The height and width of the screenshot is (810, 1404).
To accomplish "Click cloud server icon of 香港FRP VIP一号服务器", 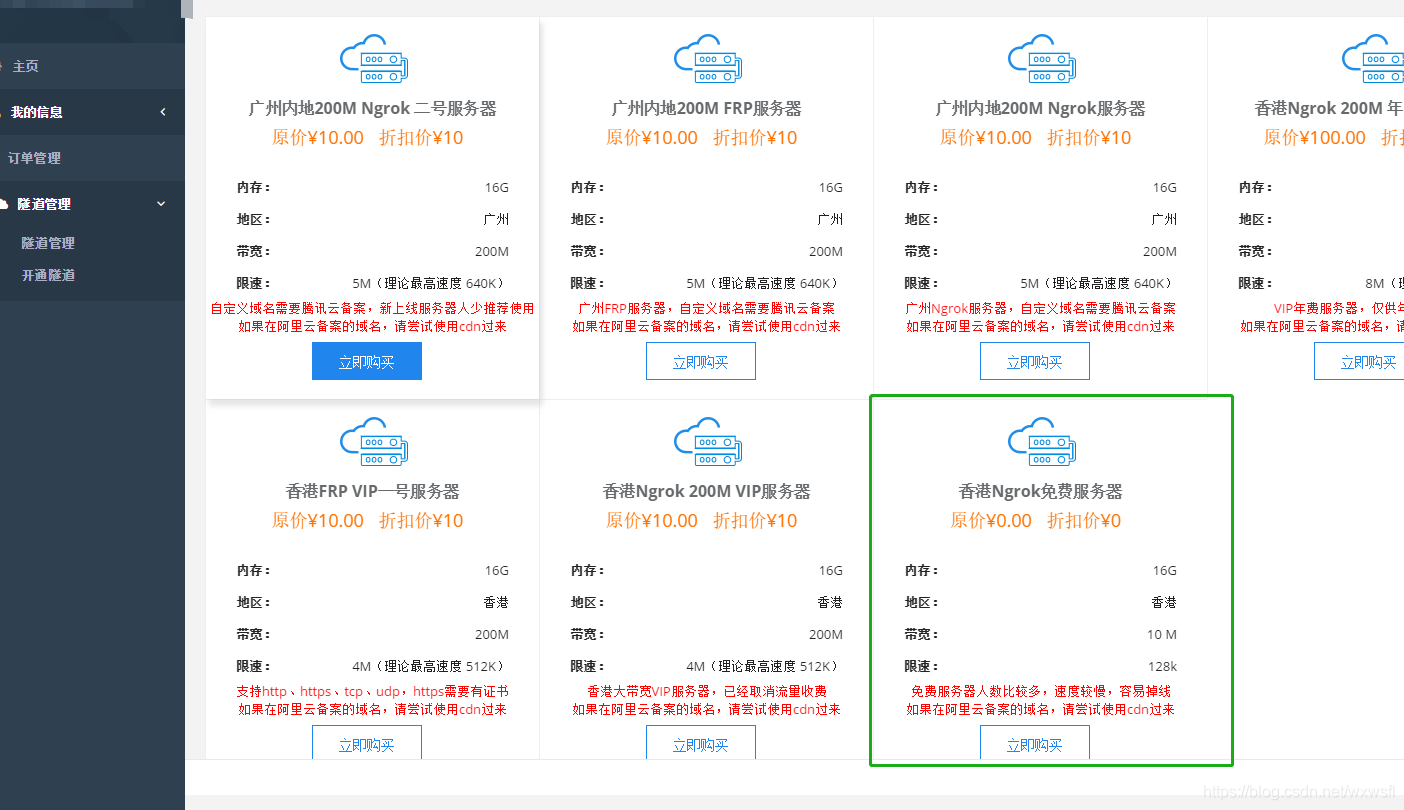I will tap(373, 442).
